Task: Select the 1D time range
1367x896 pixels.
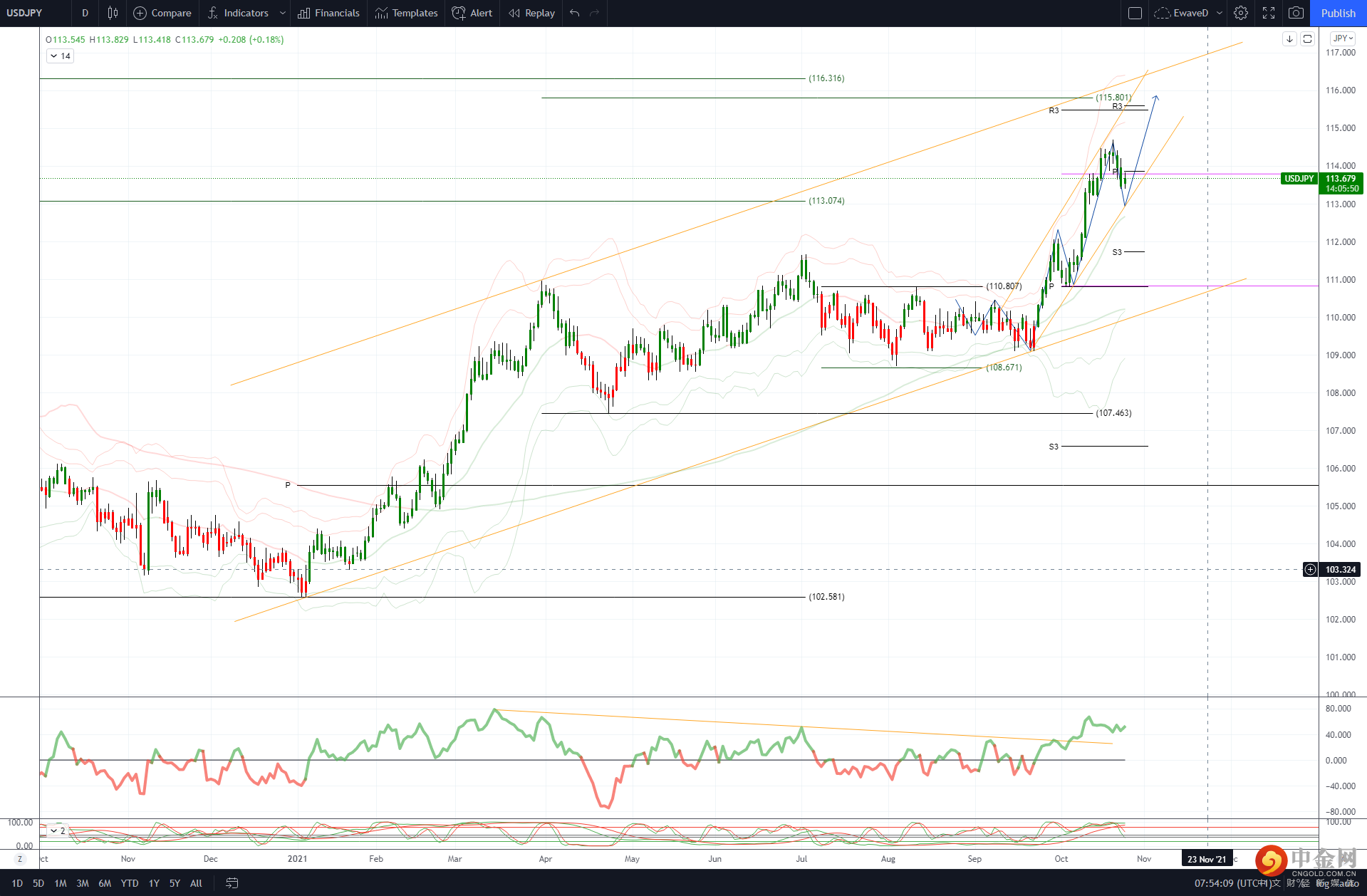Action: 17,883
